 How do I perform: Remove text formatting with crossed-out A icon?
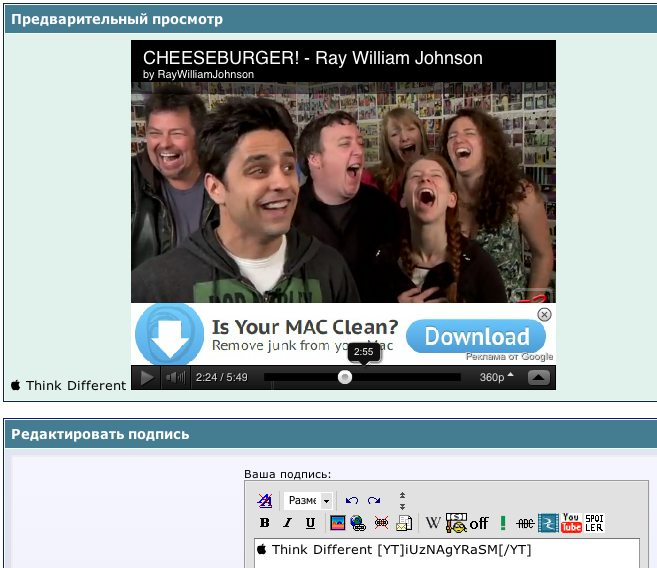pos(264,500)
